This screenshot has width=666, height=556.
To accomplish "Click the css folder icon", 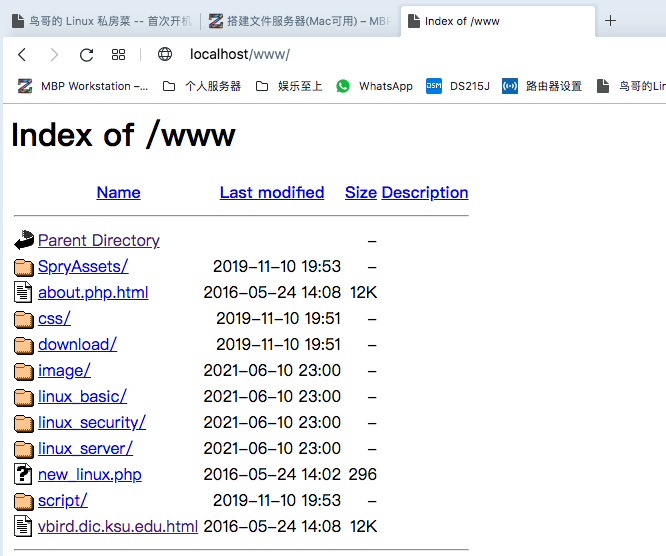I will pos(24,319).
